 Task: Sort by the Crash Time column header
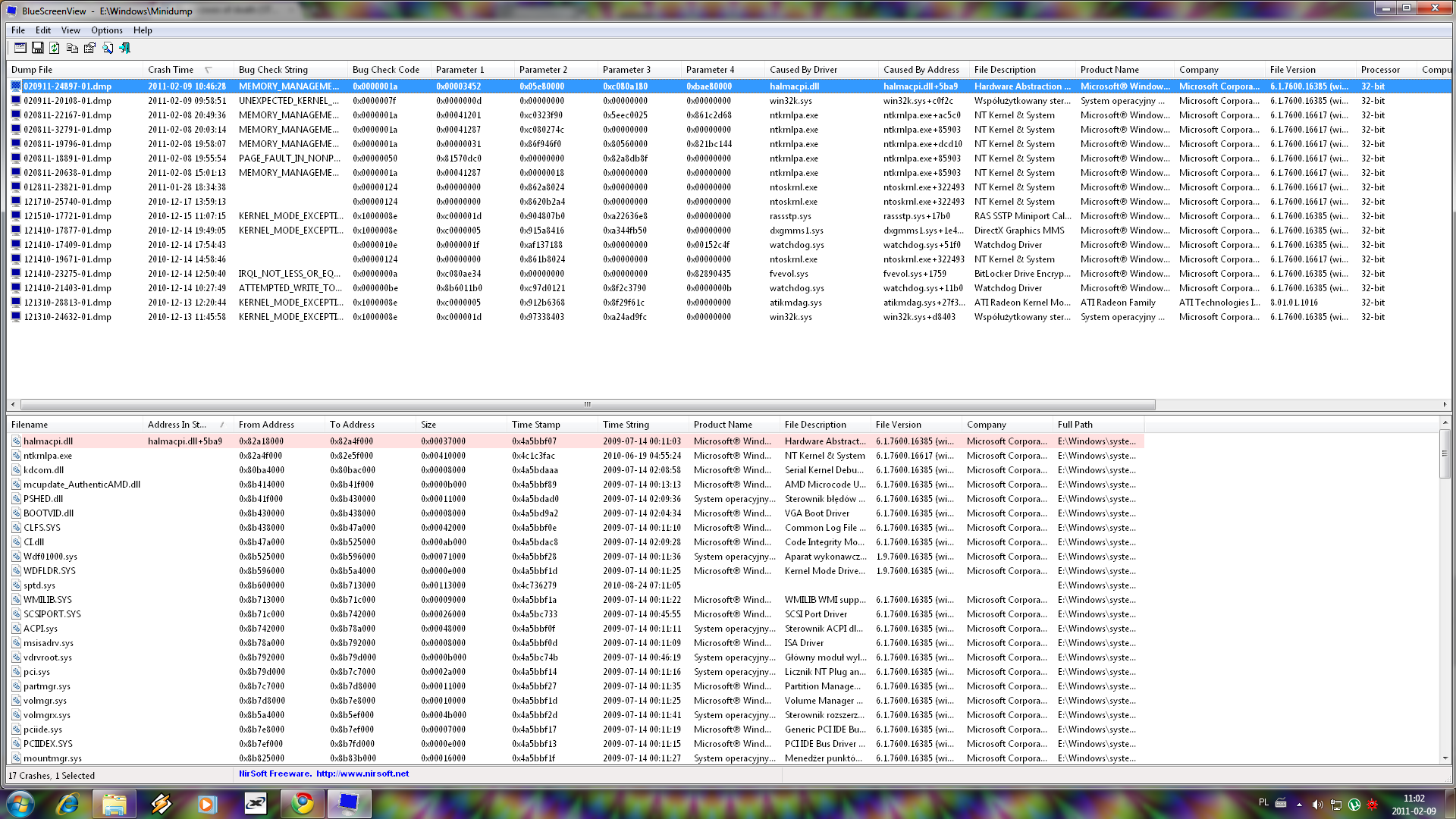[x=171, y=70]
